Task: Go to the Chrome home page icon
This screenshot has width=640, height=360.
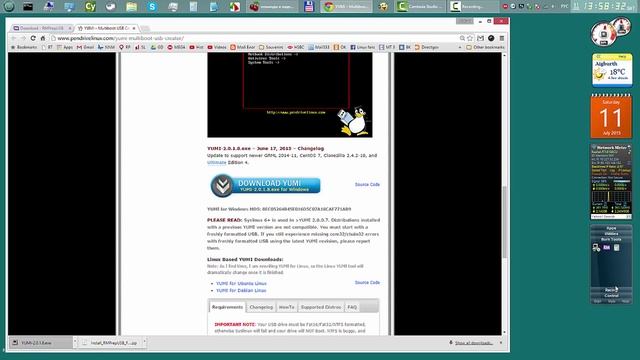Action: pyautogui.click(x=43, y=38)
